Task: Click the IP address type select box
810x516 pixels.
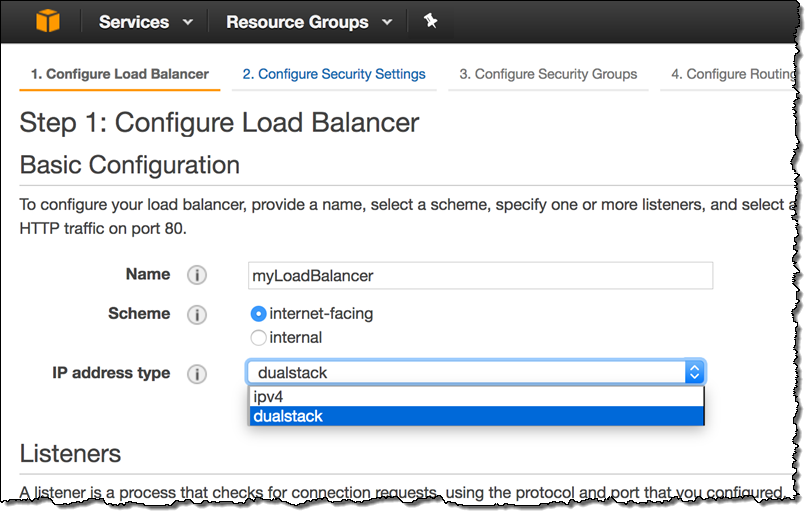Action: [x=476, y=373]
